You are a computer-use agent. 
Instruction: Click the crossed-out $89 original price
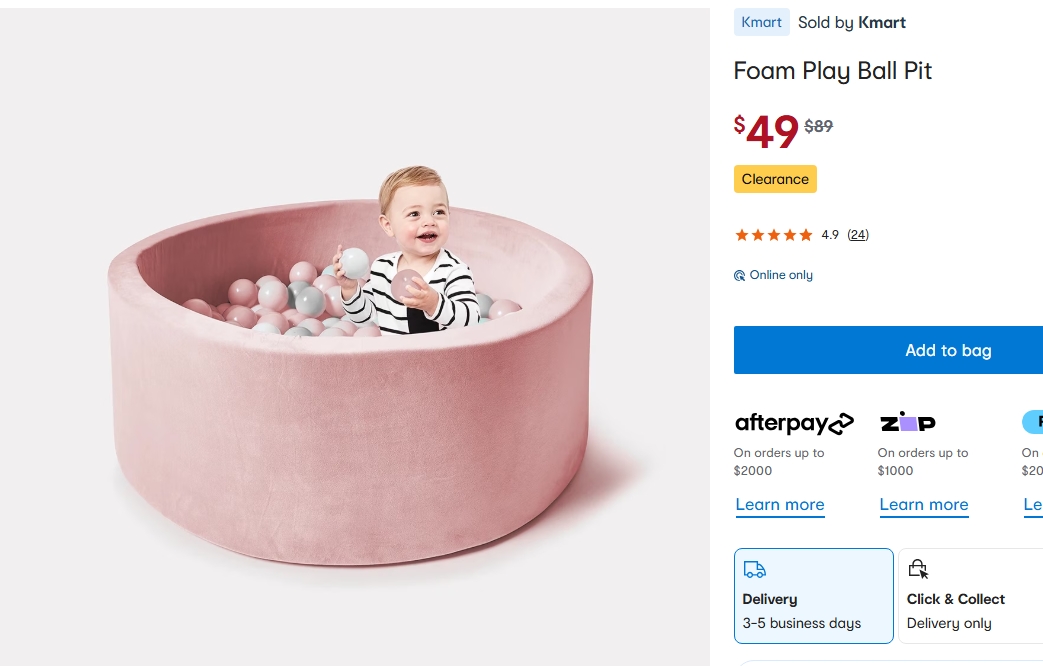(x=819, y=126)
